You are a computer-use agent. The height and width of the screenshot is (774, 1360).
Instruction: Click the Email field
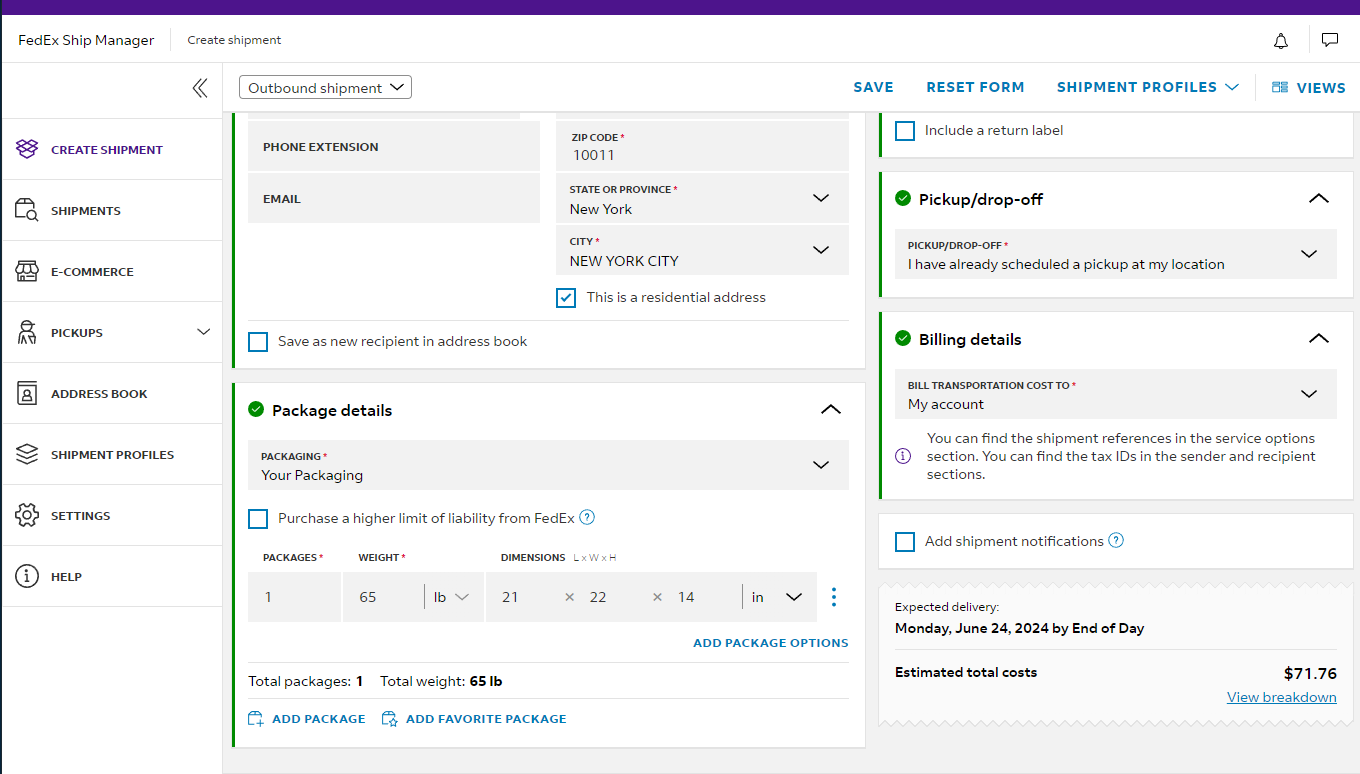click(394, 199)
